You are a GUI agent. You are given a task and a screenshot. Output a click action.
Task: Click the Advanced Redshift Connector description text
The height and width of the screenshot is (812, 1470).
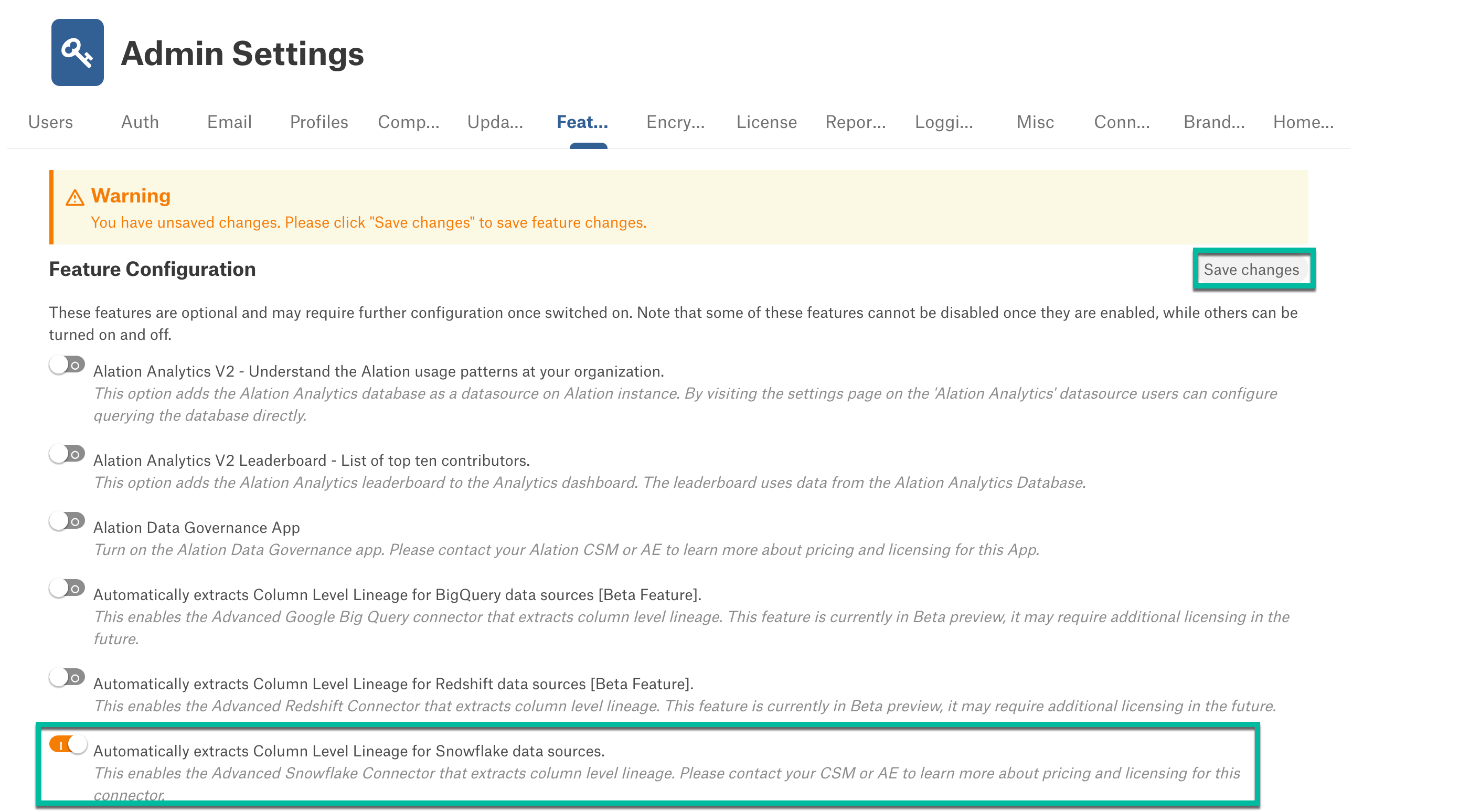(x=684, y=706)
